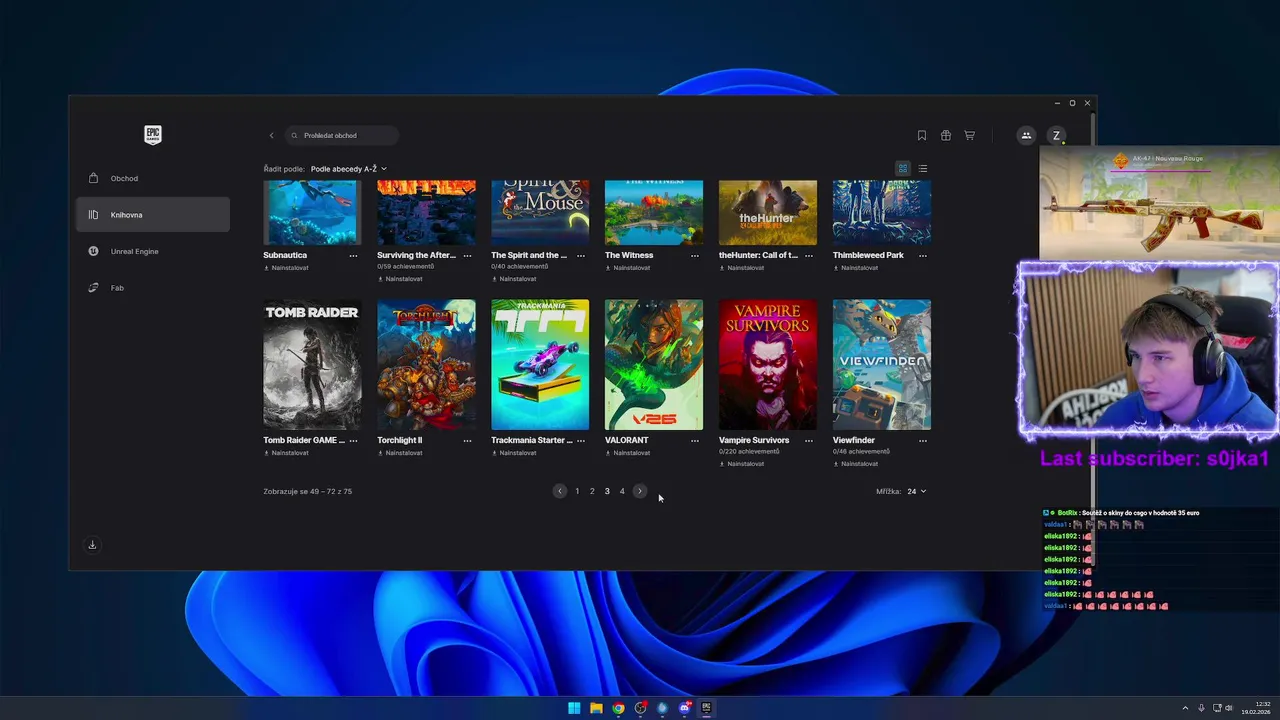Image resolution: width=1280 pixels, height=720 pixels.
Task: Open the downloads icon in sidebar
Action: click(x=92, y=545)
